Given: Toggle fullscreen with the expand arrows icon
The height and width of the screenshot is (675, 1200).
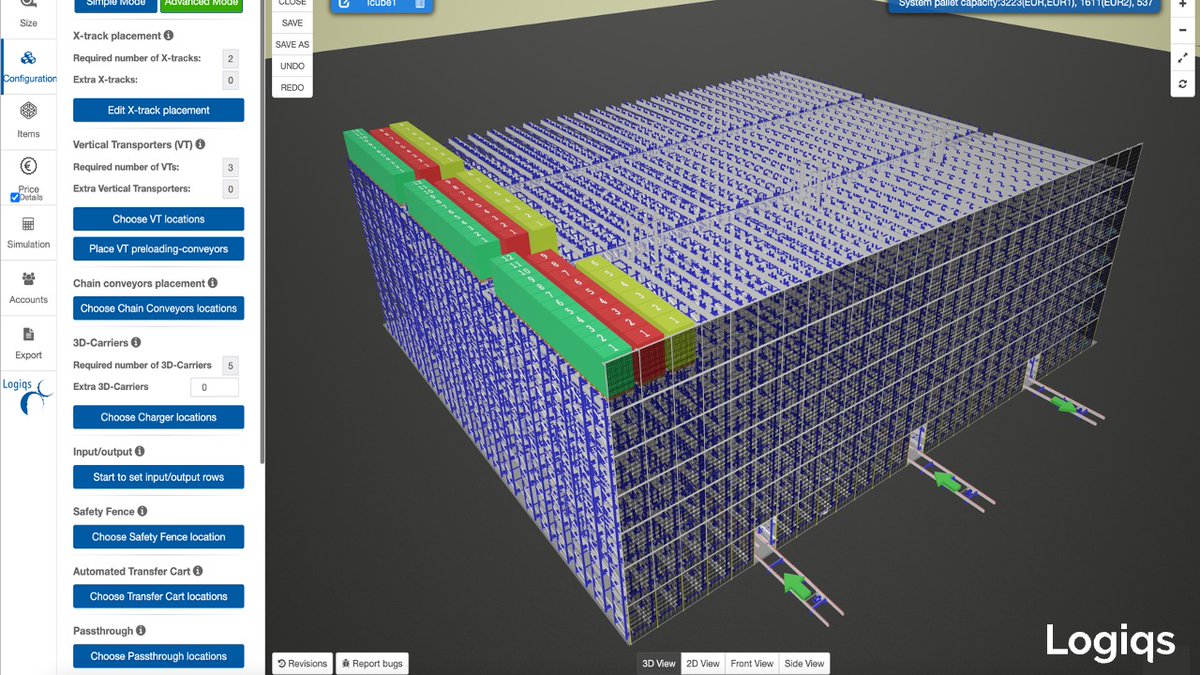Looking at the screenshot, I should pos(1183,58).
